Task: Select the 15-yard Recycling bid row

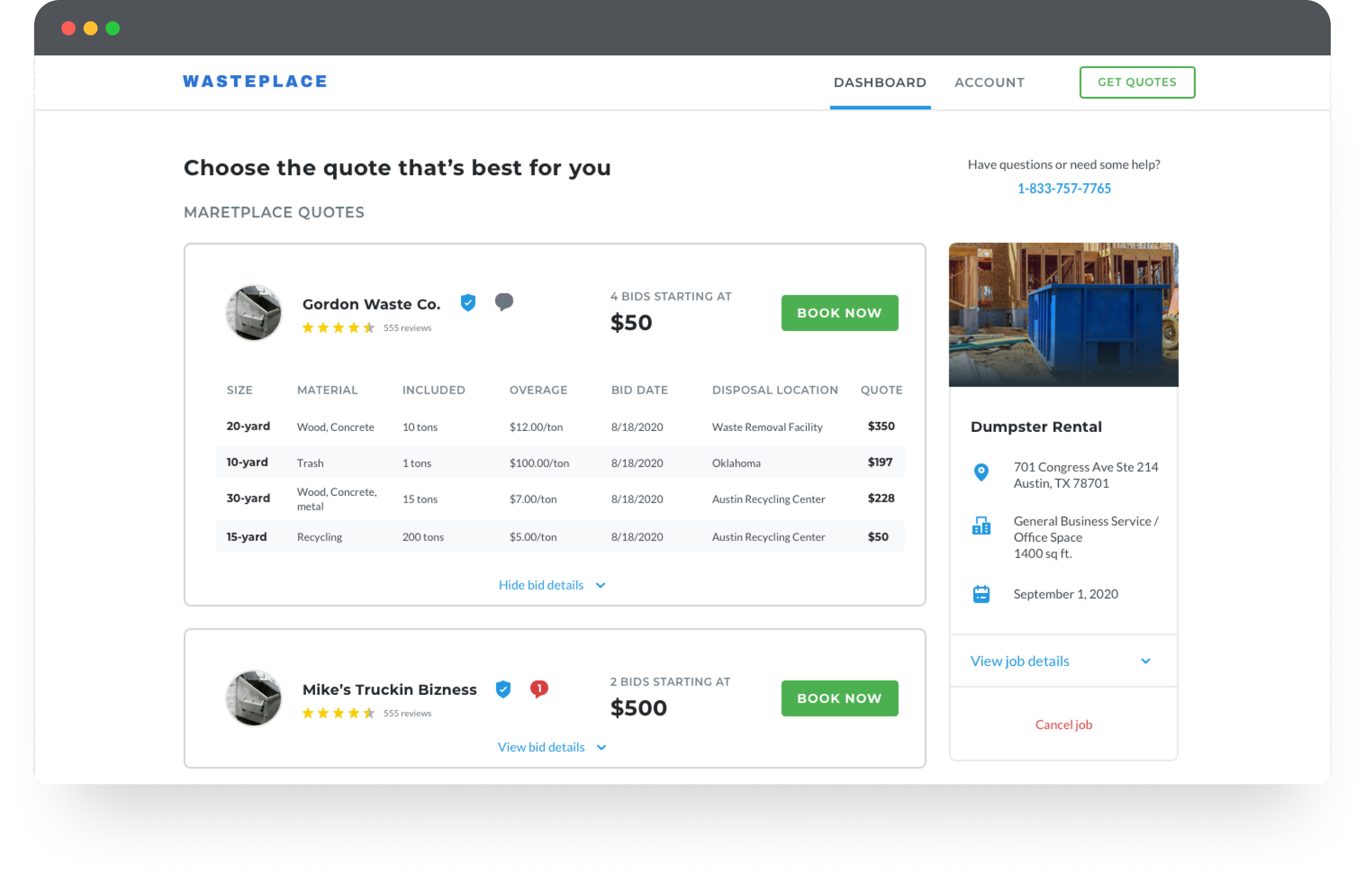Action: pos(560,537)
